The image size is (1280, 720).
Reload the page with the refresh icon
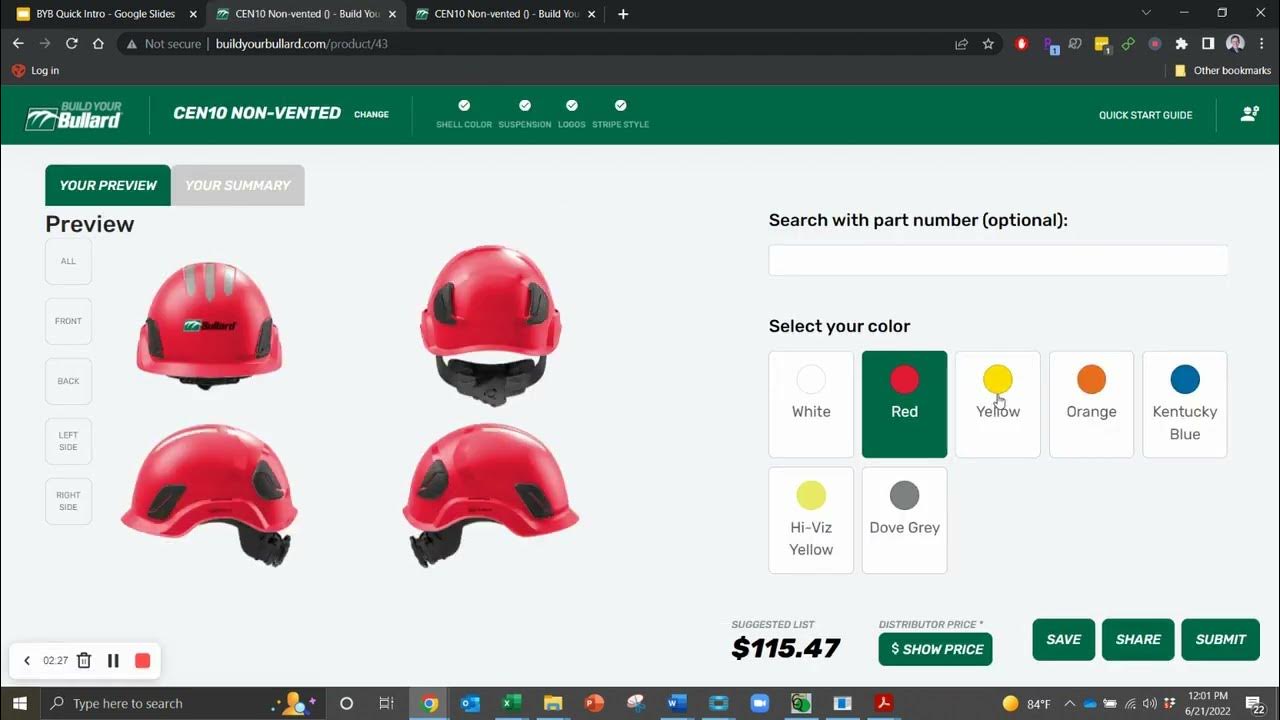[72, 44]
